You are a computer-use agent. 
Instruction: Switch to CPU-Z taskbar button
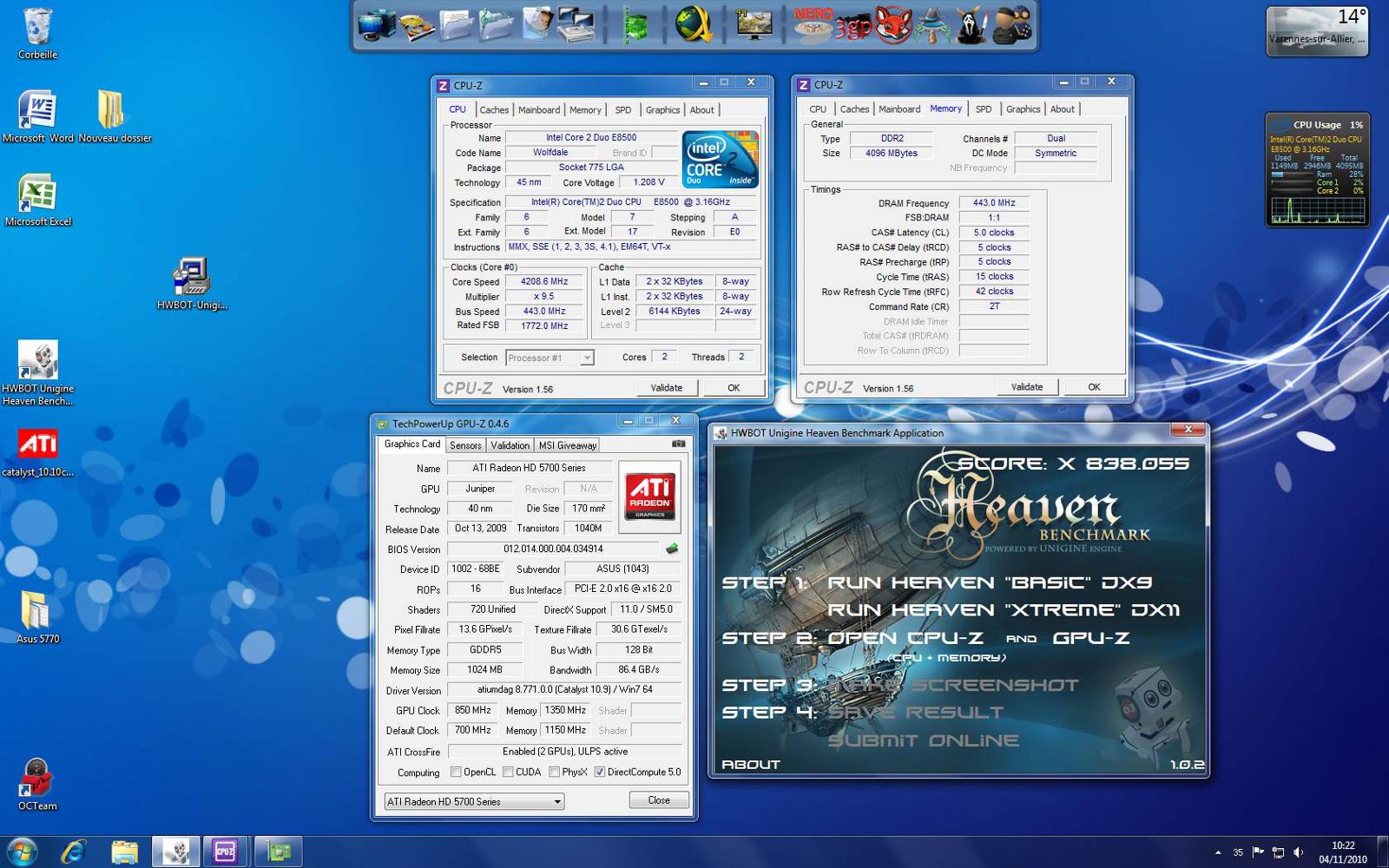225,852
